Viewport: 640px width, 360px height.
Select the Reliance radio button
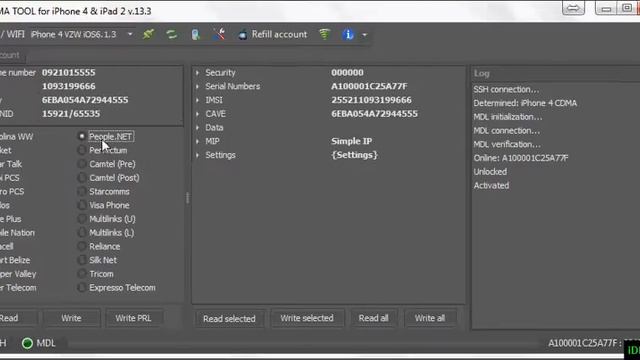click(x=82, y=247)
